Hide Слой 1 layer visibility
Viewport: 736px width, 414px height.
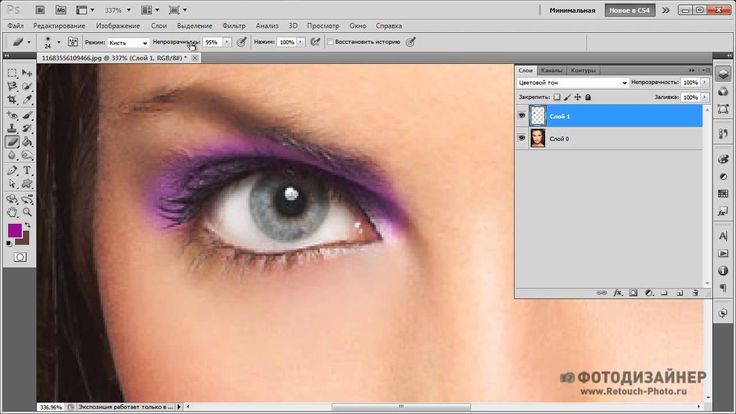tap(521, 115)
